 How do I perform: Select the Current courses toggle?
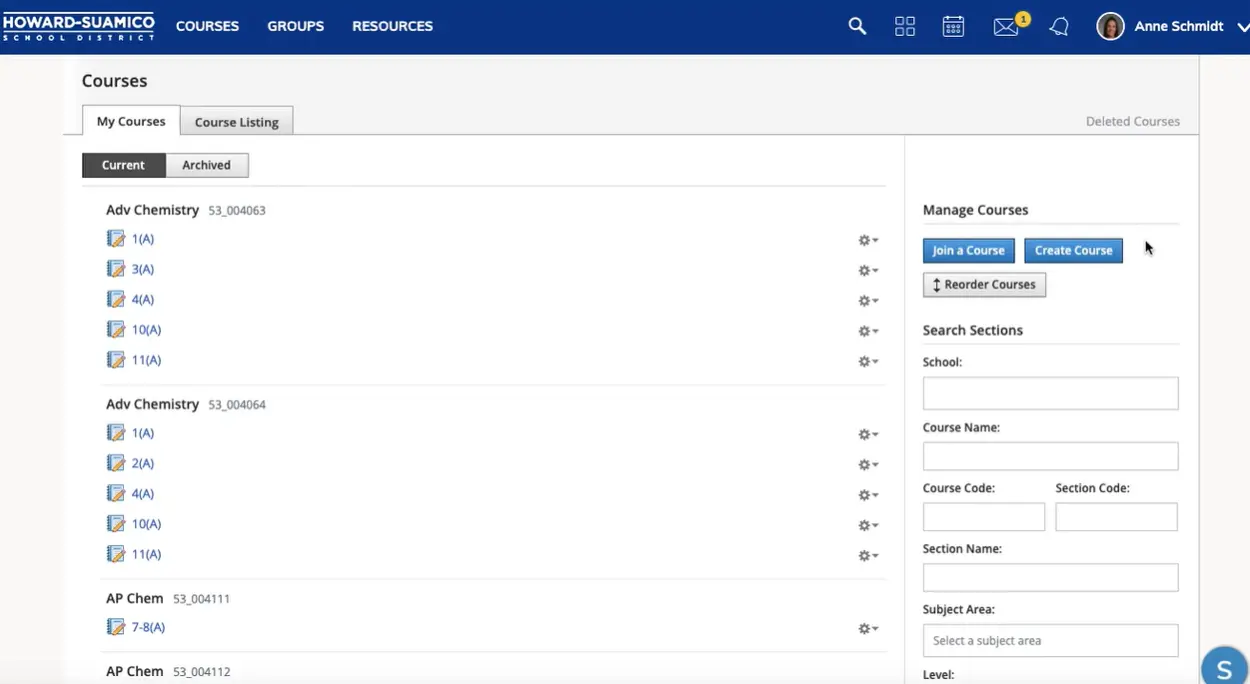coord(123,165)
